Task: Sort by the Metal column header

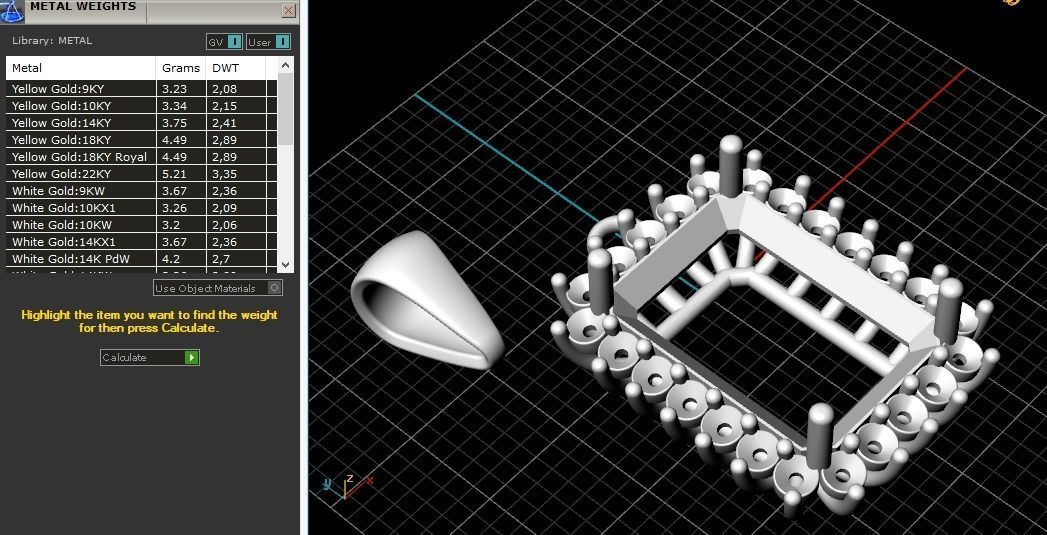Action: (x=81, y=67)
